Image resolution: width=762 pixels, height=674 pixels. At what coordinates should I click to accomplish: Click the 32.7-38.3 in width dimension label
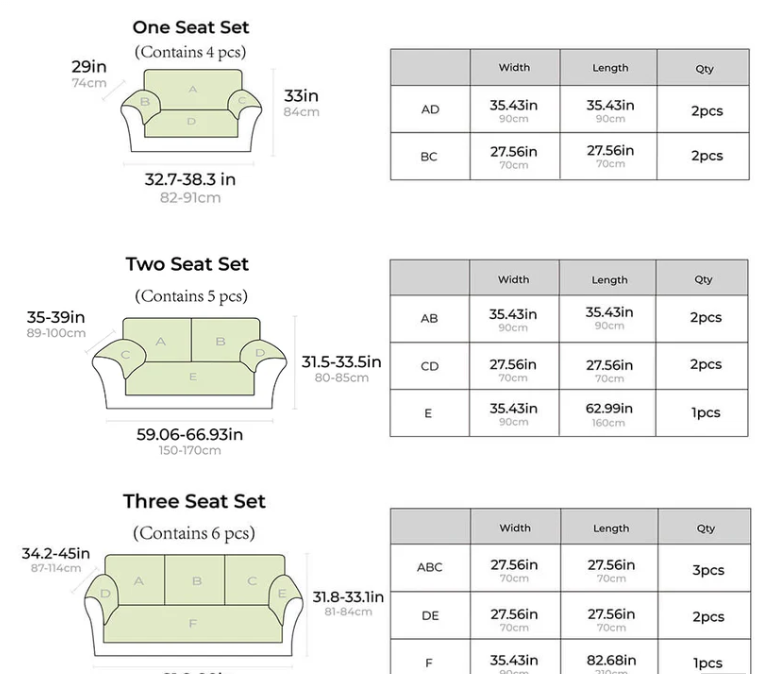[x=190, y=180]
